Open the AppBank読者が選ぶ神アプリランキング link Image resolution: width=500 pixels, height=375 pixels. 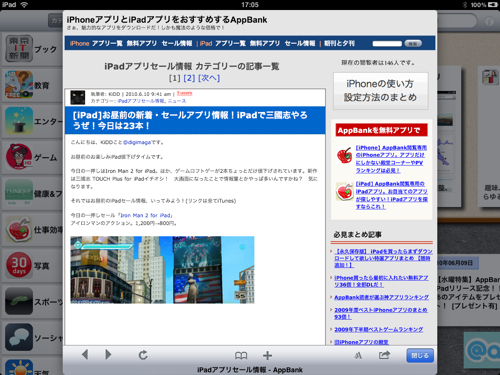[381, 297]
